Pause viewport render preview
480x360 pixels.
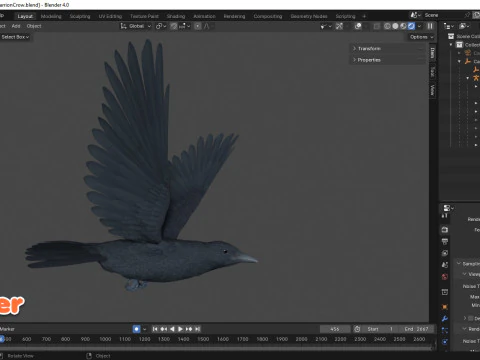(430, 26)
